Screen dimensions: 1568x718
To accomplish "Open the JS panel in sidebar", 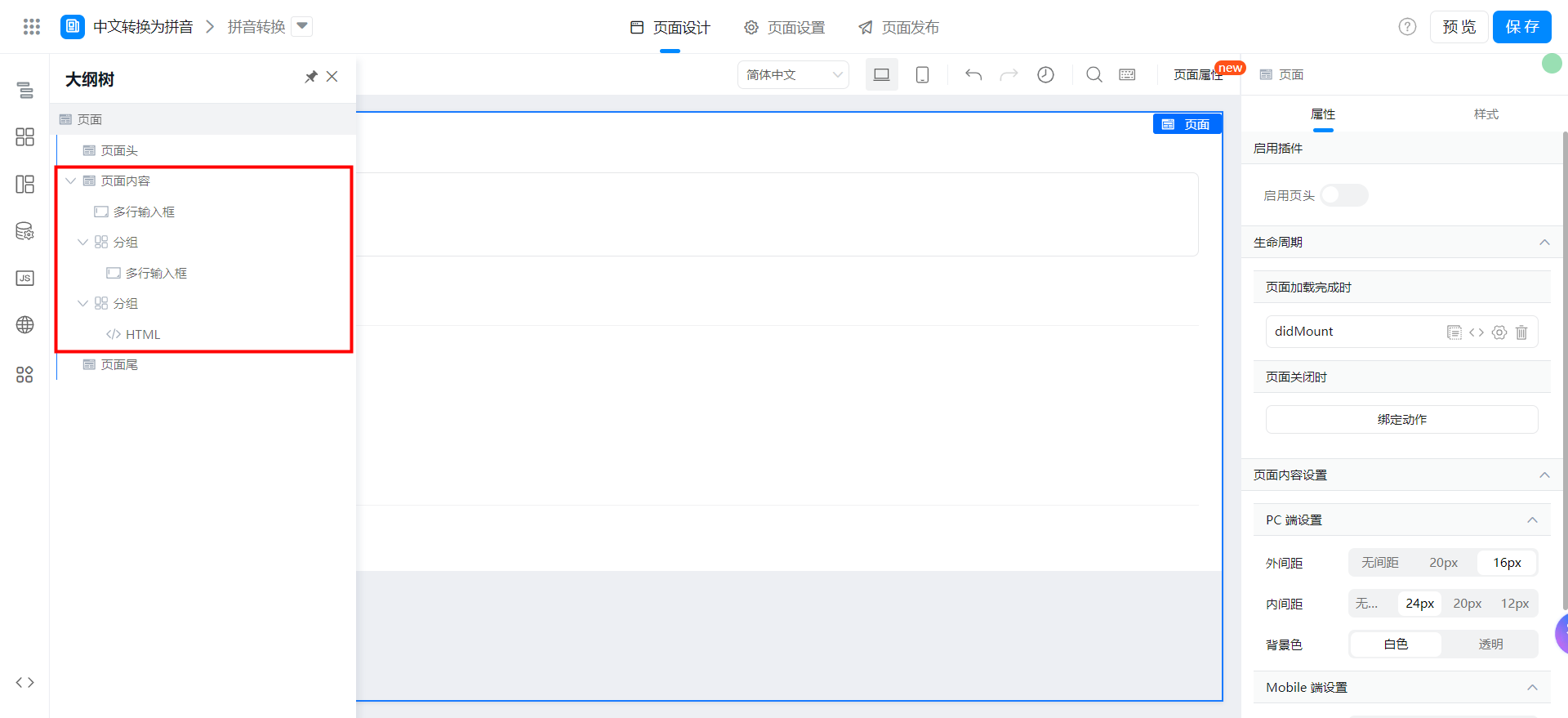I will [x=25, y=279].
